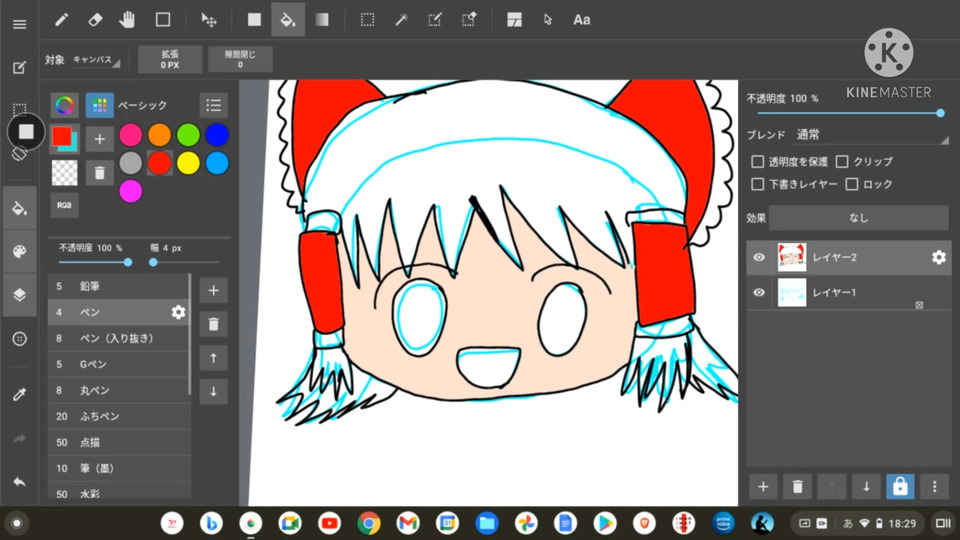Delete the selected palette color
960x540 pixels.
pos(100,173)
